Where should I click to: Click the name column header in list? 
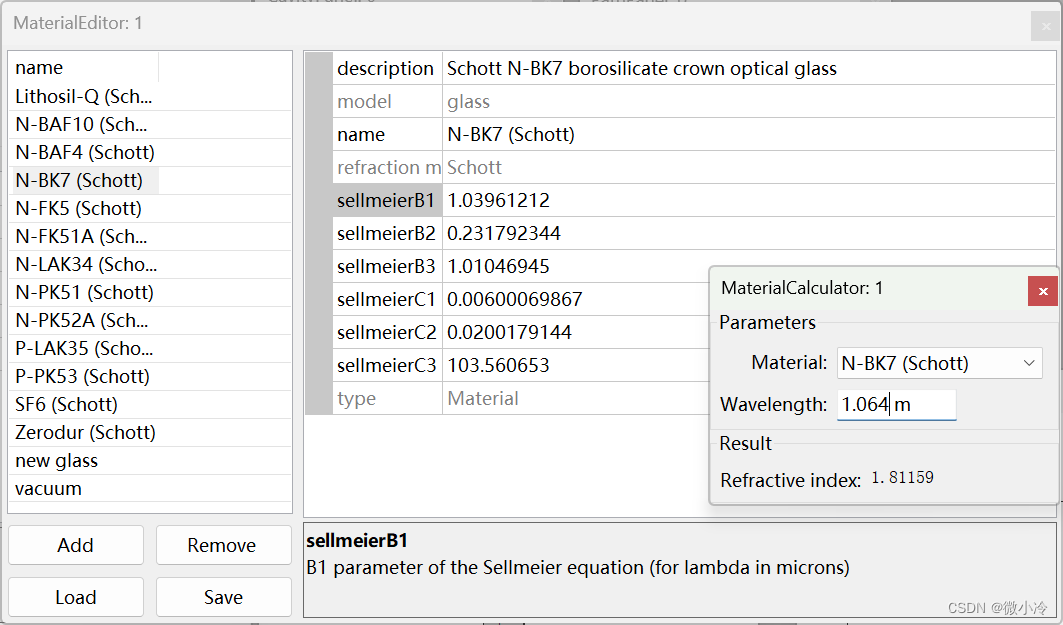39,68
